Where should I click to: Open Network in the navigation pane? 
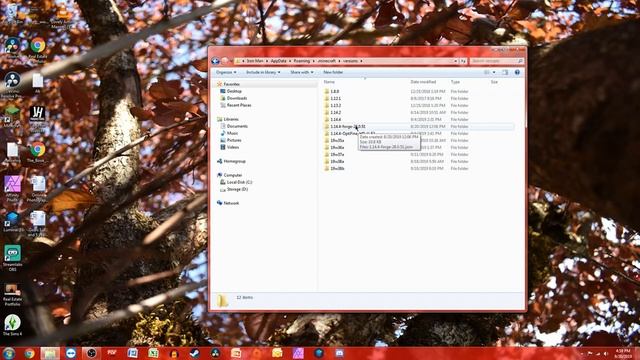[231, 203]
